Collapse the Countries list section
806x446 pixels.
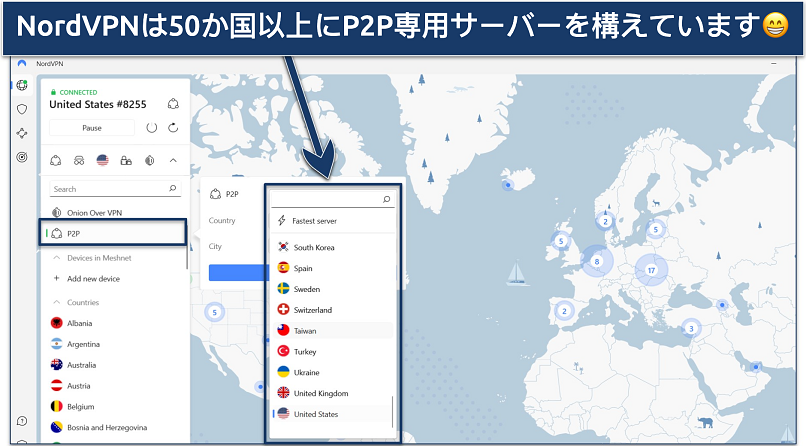[x=56, y=302]
